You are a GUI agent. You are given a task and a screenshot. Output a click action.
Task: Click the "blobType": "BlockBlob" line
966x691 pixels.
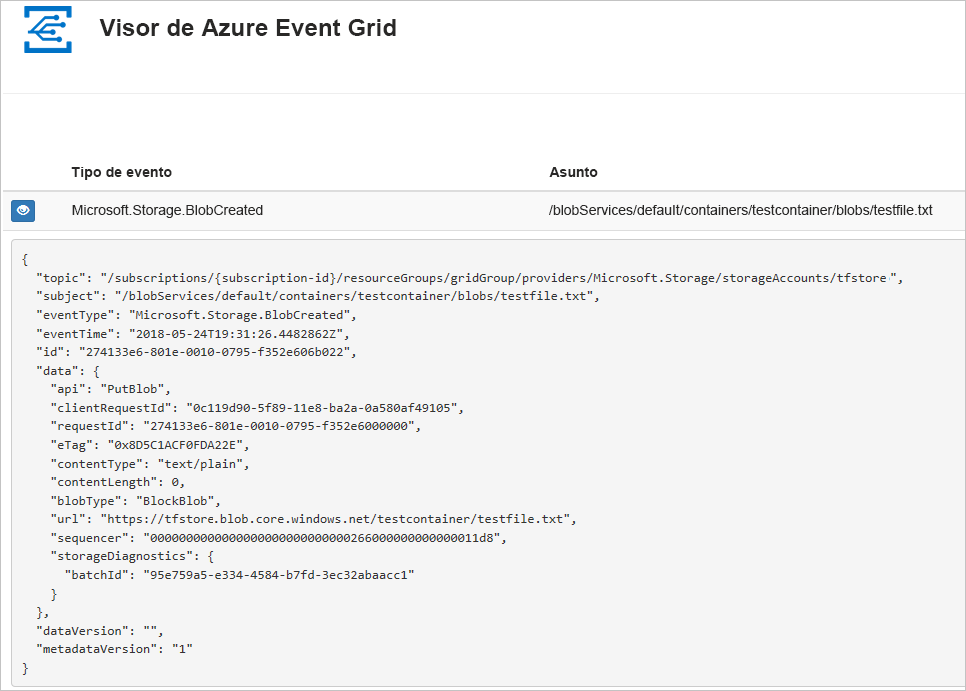point(136,501)
